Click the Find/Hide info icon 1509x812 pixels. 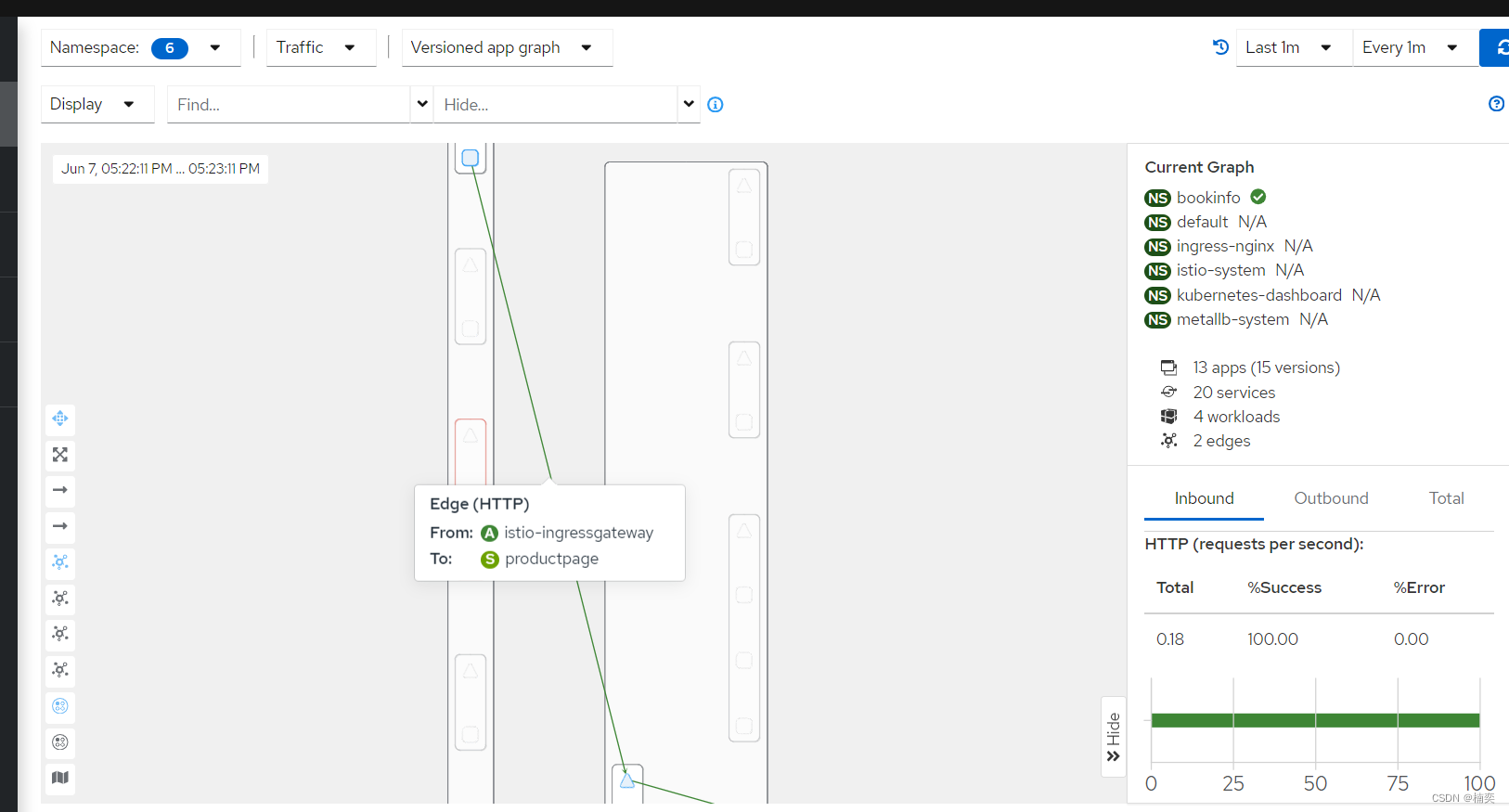click(x=716, y=105)
